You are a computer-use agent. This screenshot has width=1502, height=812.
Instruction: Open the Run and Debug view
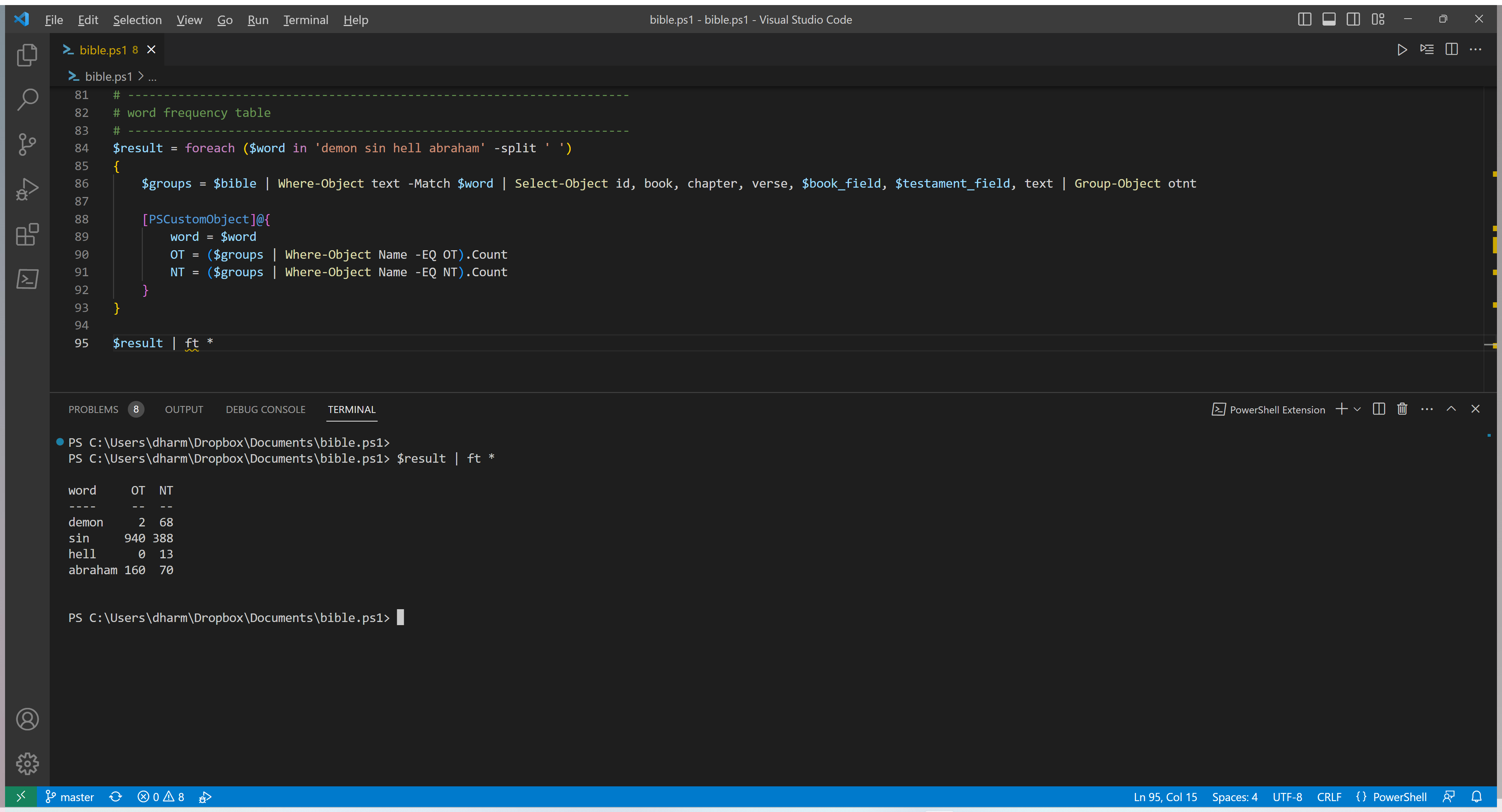pos(27,189)
